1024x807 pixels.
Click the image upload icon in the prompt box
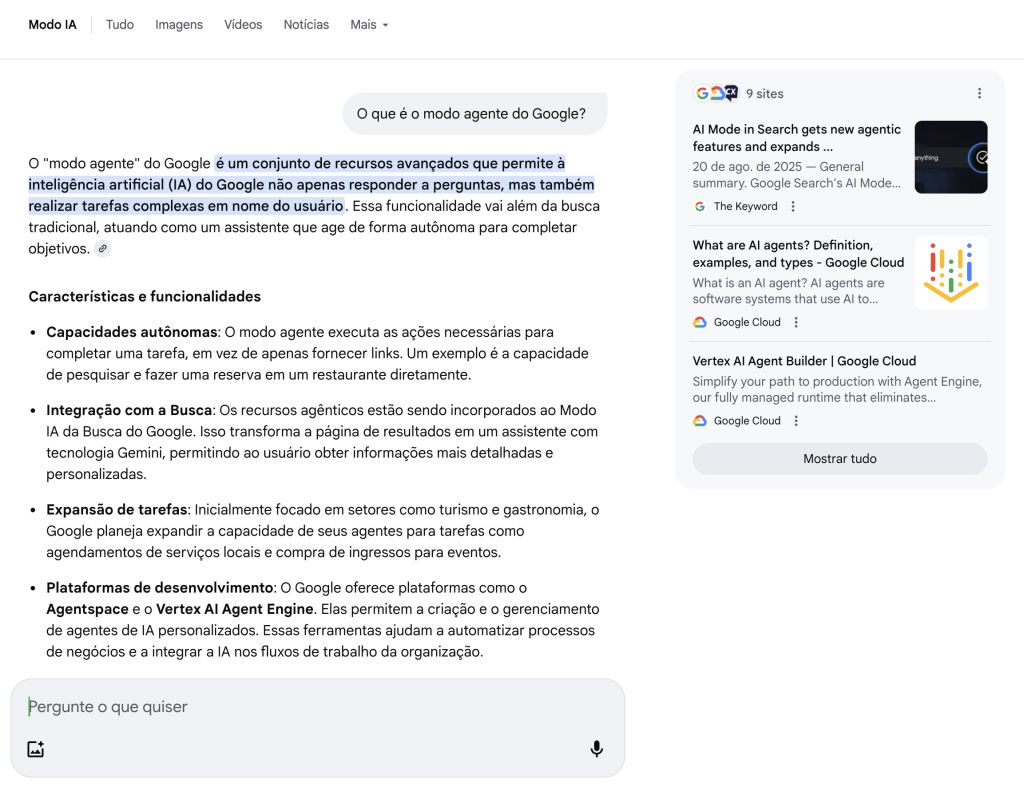(36, 749)
